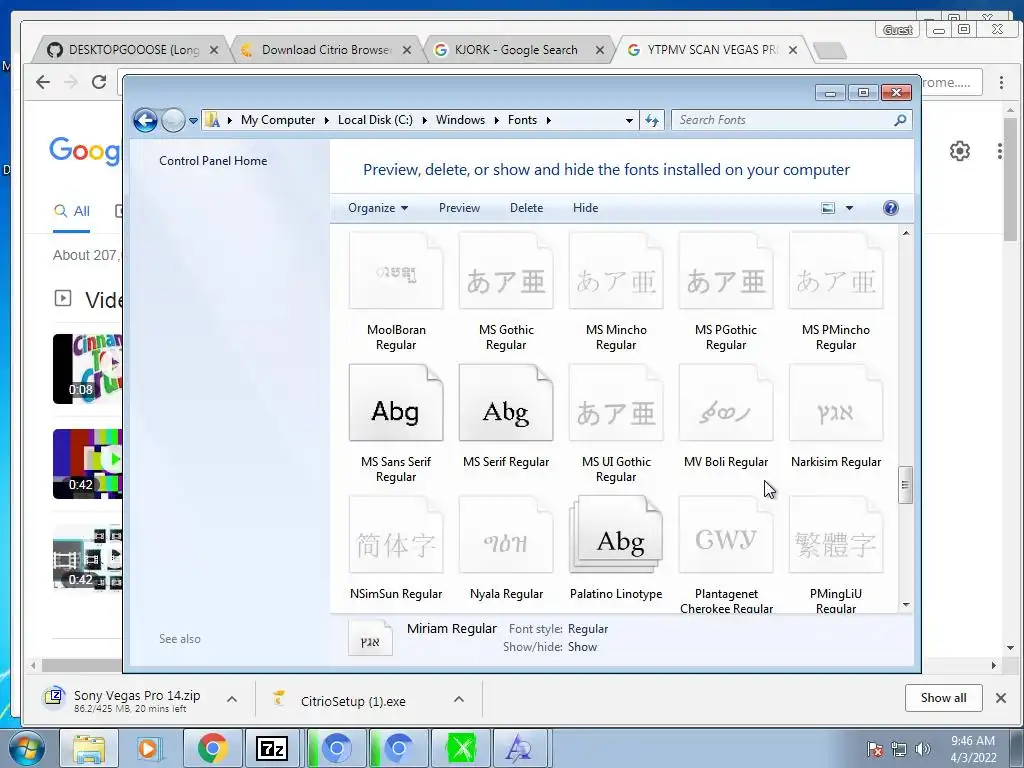Select the MS UI Gothic Regular font icon

(x=616, y=403)
